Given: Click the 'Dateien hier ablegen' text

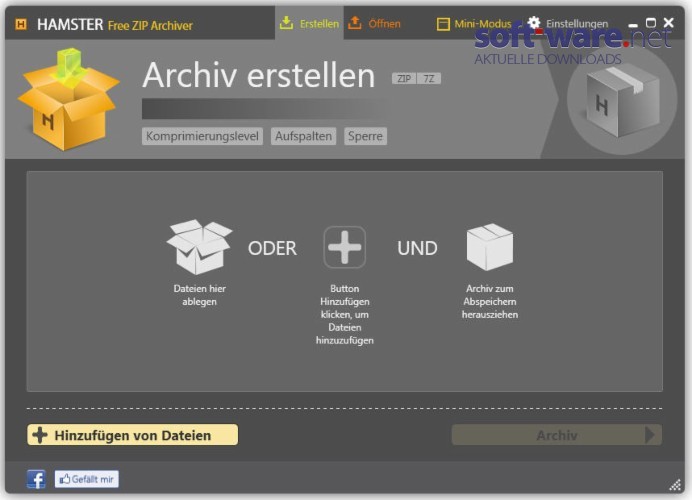Looking at the screenshot, I should tap(199, 295).
